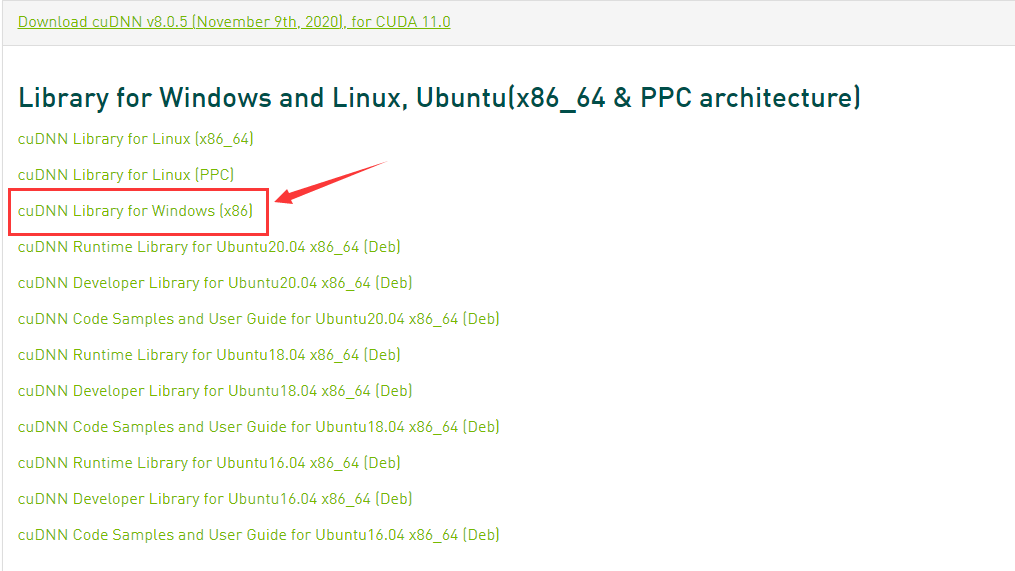
Task: Open cuDNN Developer Library for Ubuntu20.04 Deb
Action: pyautogui.click(x=215, y=283)
